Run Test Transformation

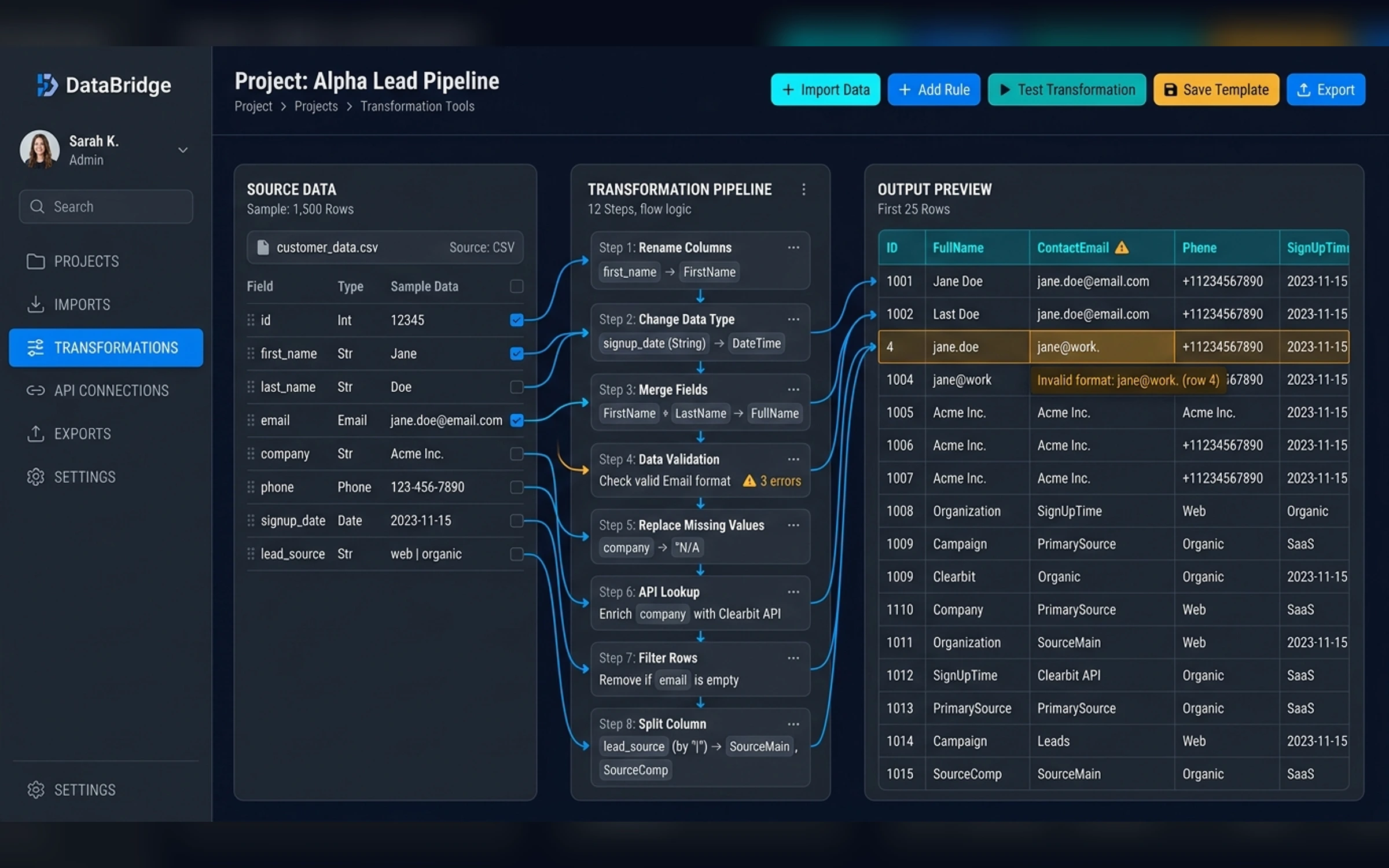pos(1067,90)
